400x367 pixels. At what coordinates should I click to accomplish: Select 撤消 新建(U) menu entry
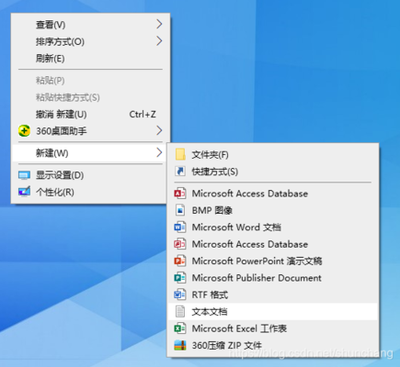(90, 114)
